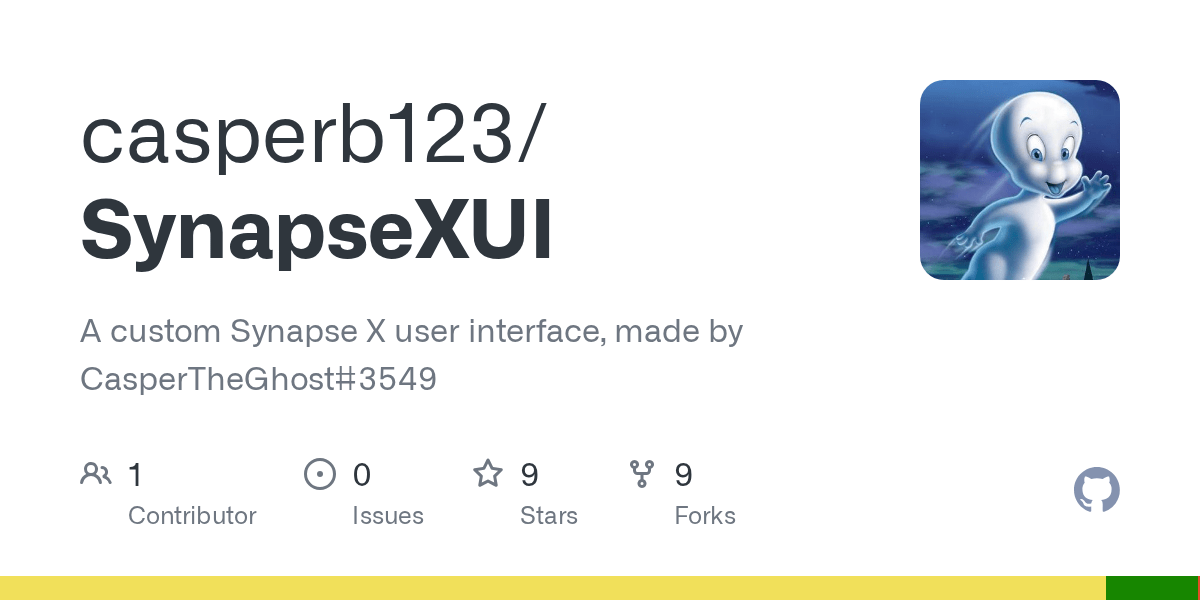Click the green language bar segment

coord(1152,588)
